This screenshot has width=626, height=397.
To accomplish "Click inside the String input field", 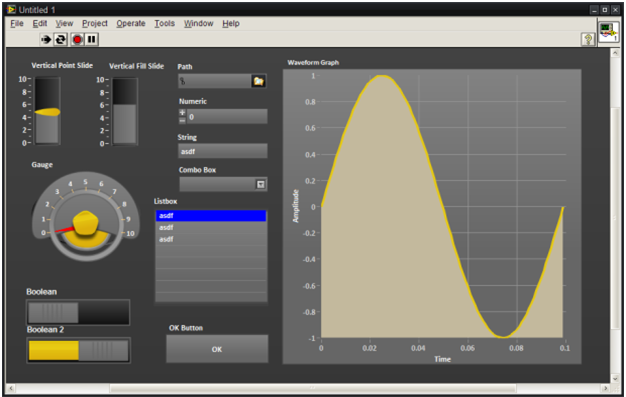I will [x=223, y=151].
